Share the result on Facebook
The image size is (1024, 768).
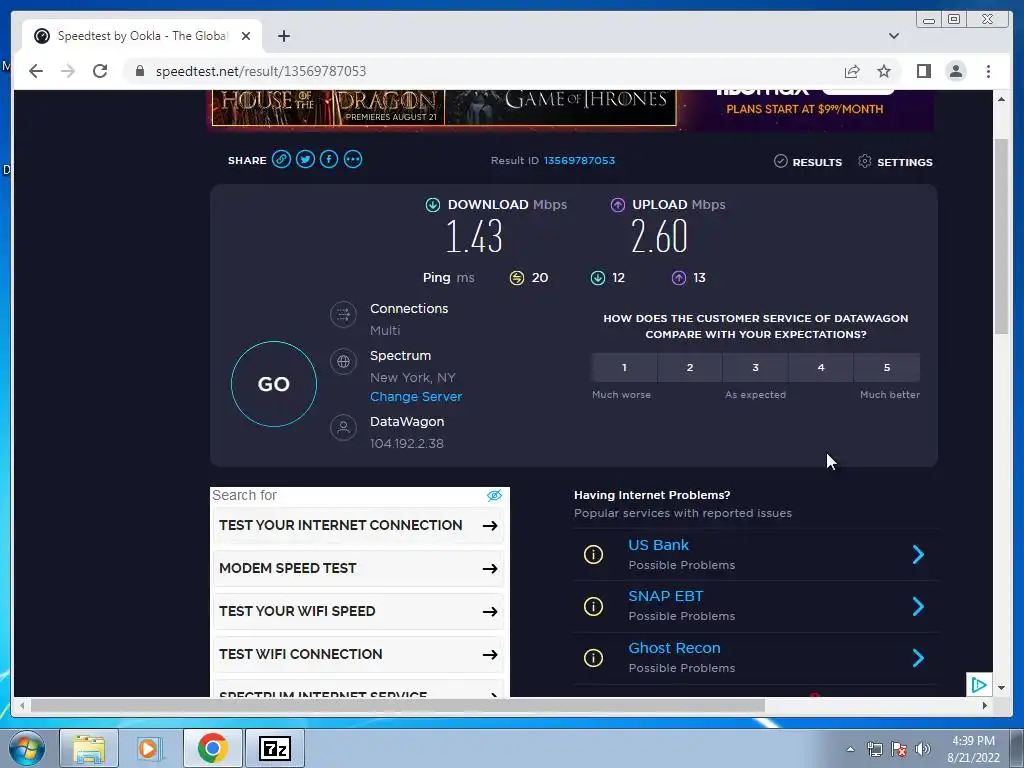pos(329,159)
